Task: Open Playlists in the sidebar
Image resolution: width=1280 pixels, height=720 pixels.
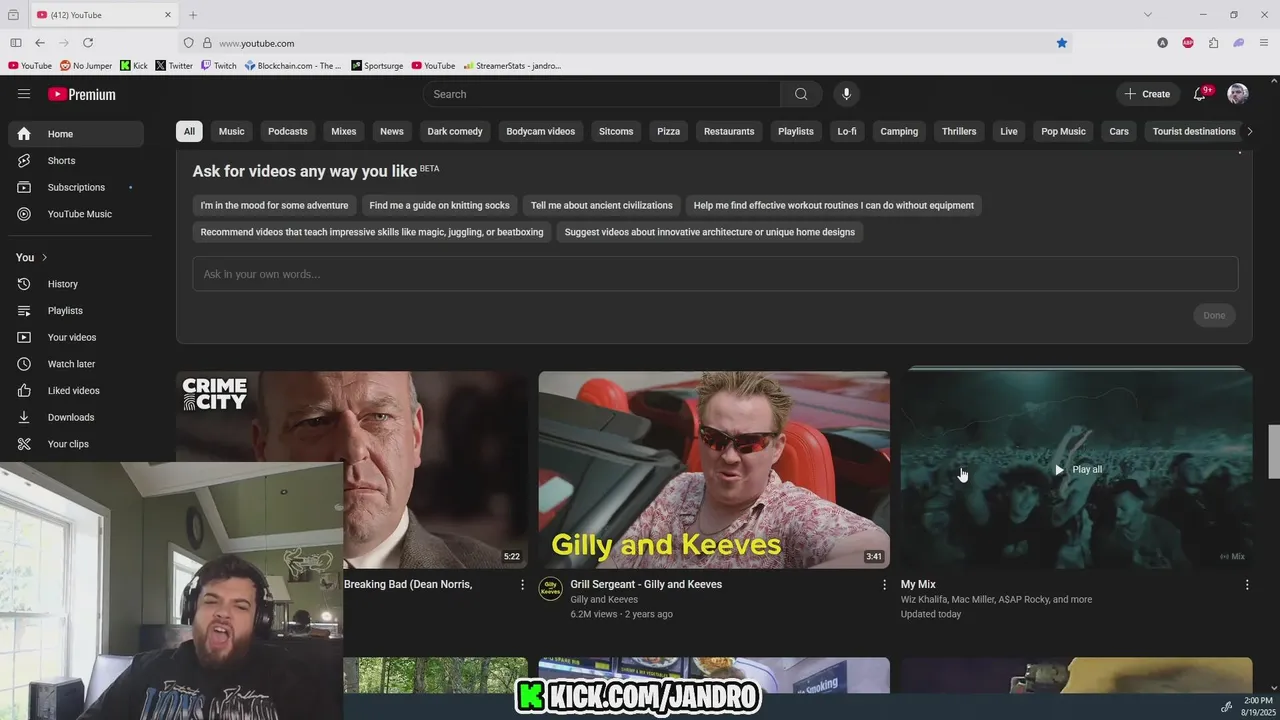Action: 76,311
